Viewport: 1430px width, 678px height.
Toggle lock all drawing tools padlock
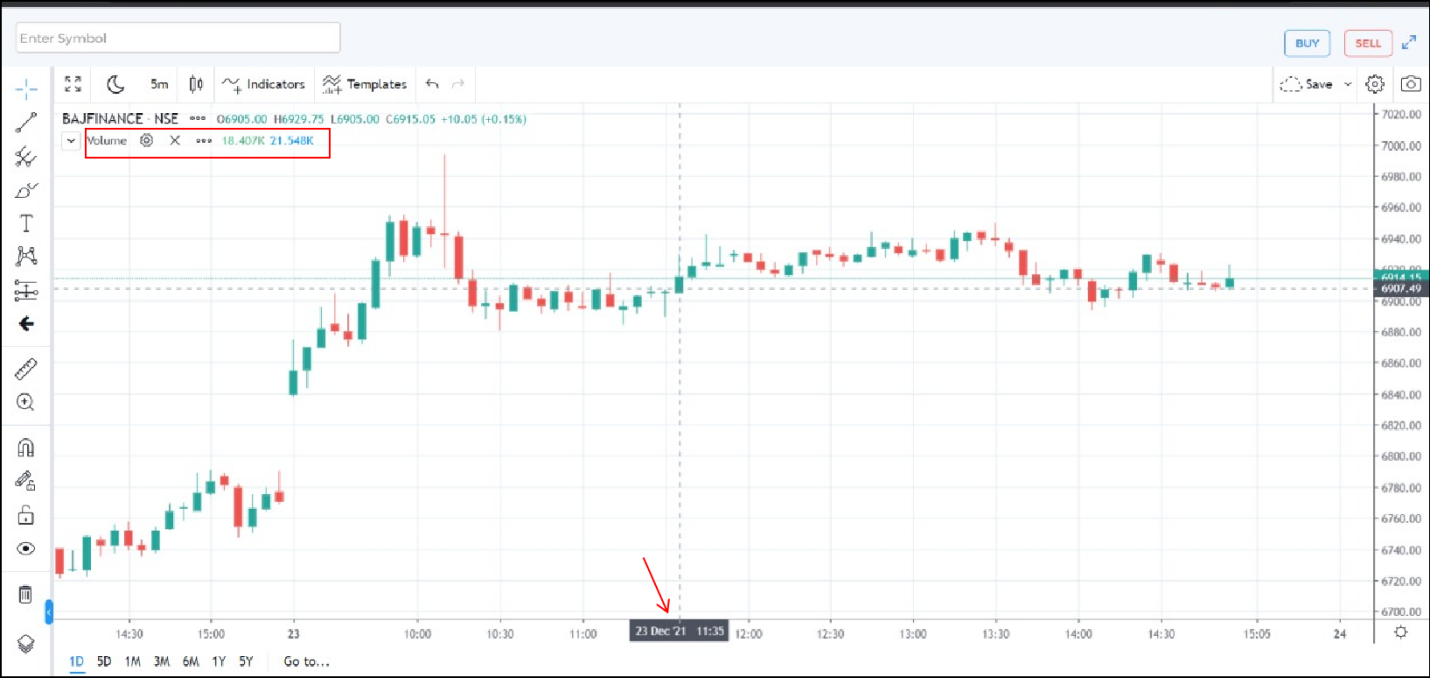pyautogui.click(x=26, y=515)
